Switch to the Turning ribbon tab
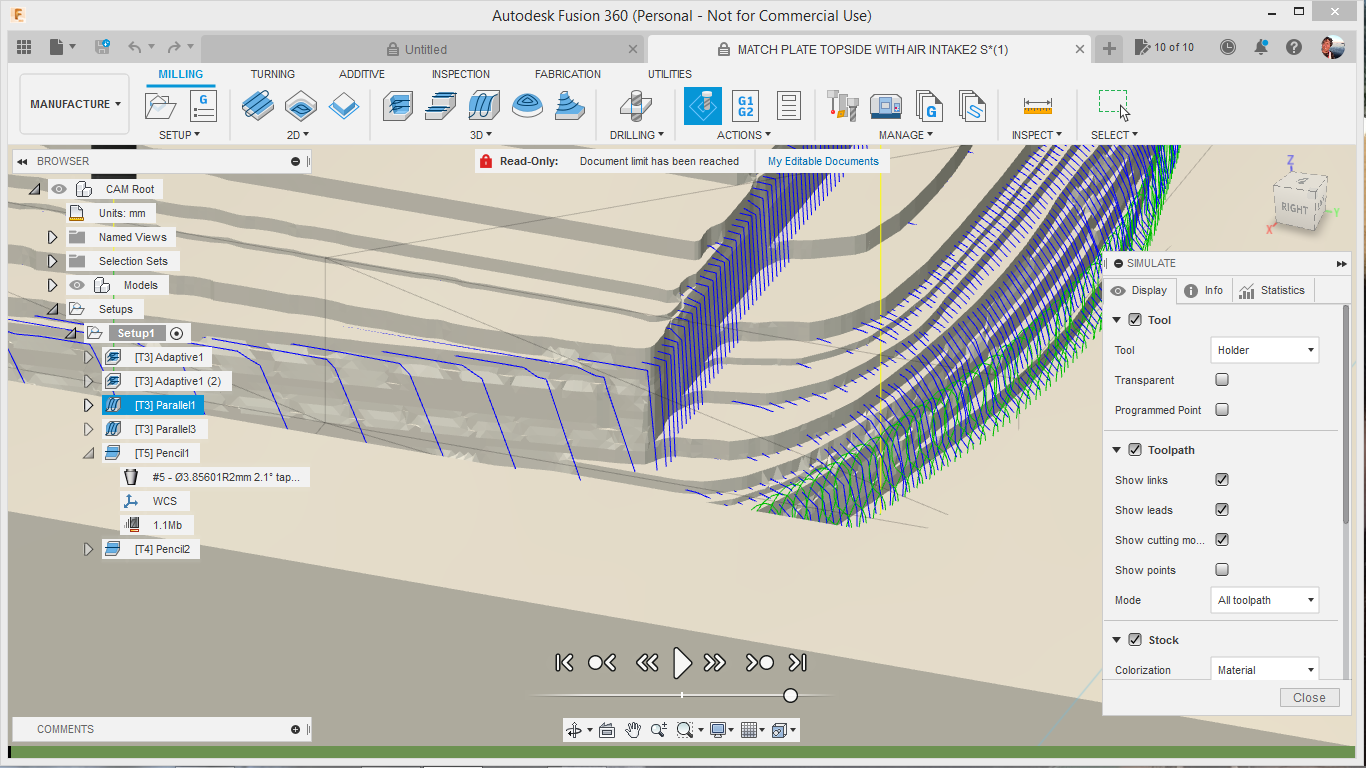The image size is (1366, 768). click(272, 74)
